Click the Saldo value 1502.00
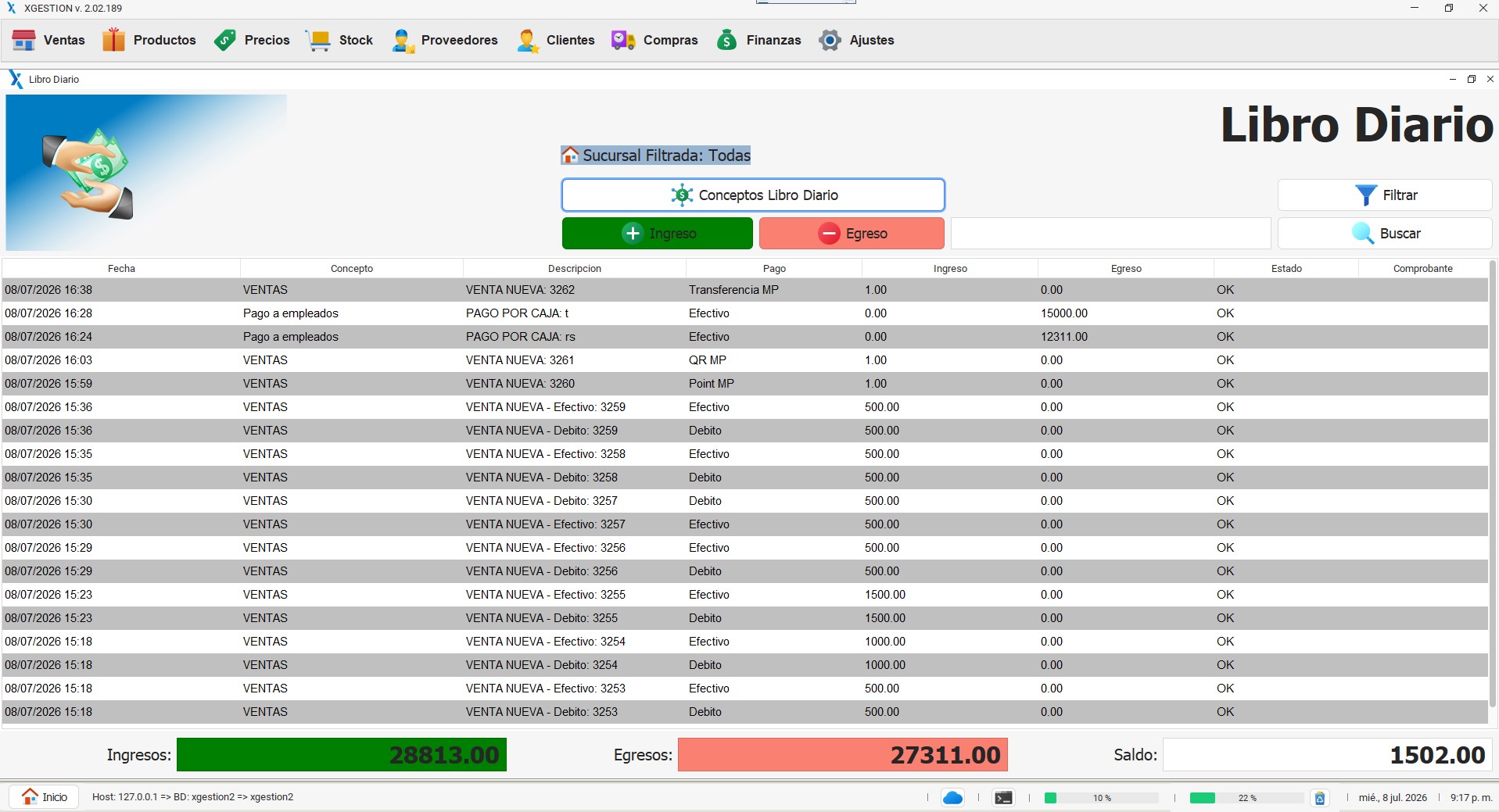Image resolution: width=1499 pixels, height=812 pixels. click(x=1328, y=755)
